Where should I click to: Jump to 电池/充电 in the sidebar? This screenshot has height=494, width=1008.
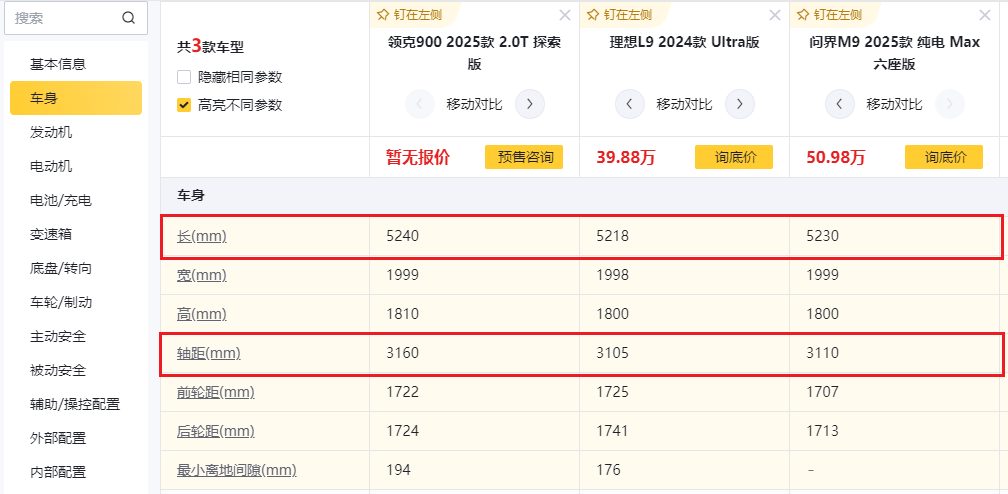(60, 200)
